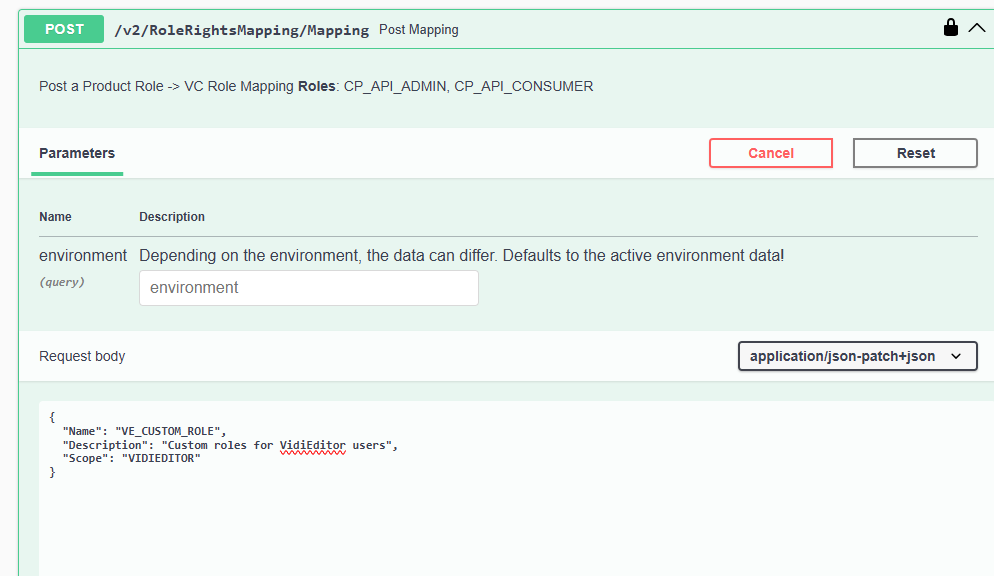
Task: Click the "Scope": "VIDIEDITOR" line in JSON body
Action: (x=131, y=458)
